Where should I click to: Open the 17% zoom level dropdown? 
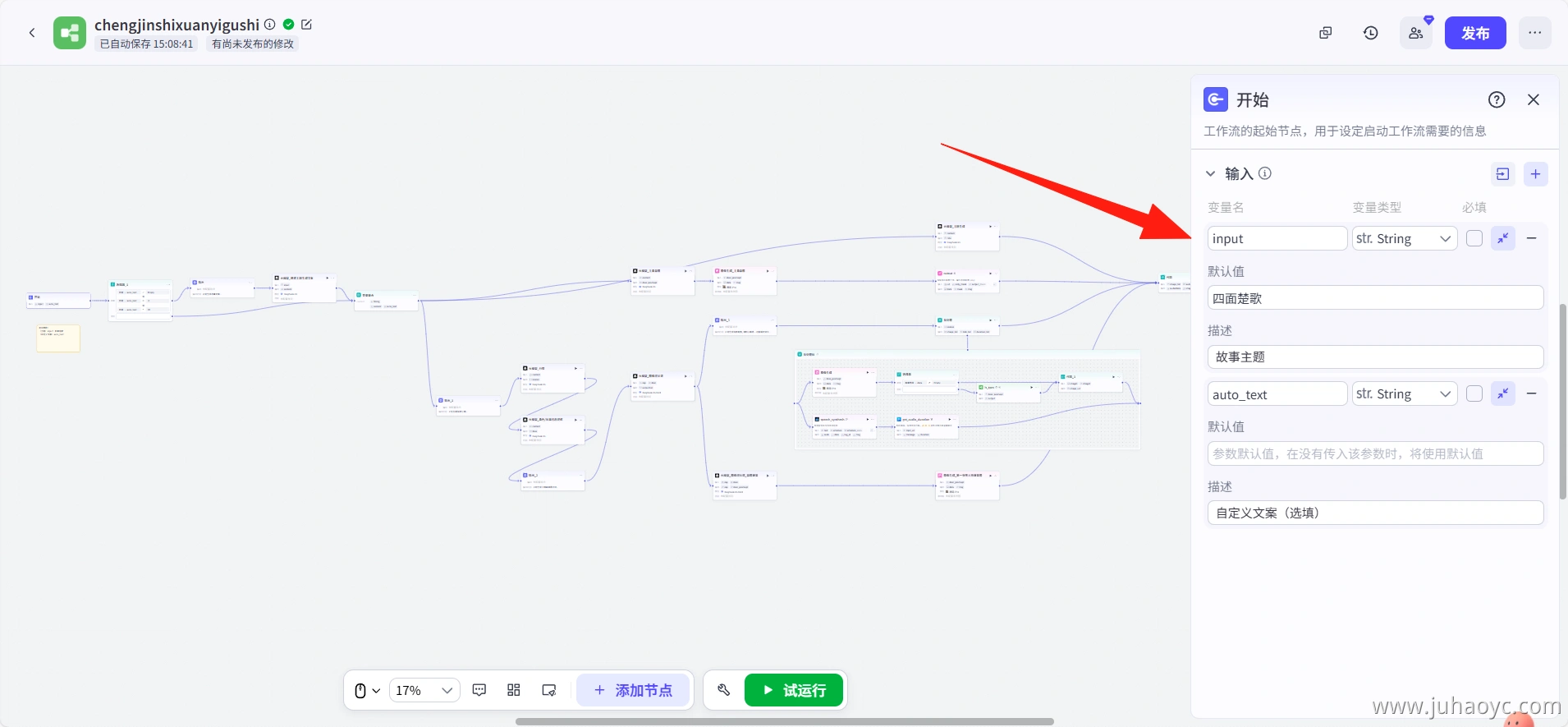click(x=424, y=690)
